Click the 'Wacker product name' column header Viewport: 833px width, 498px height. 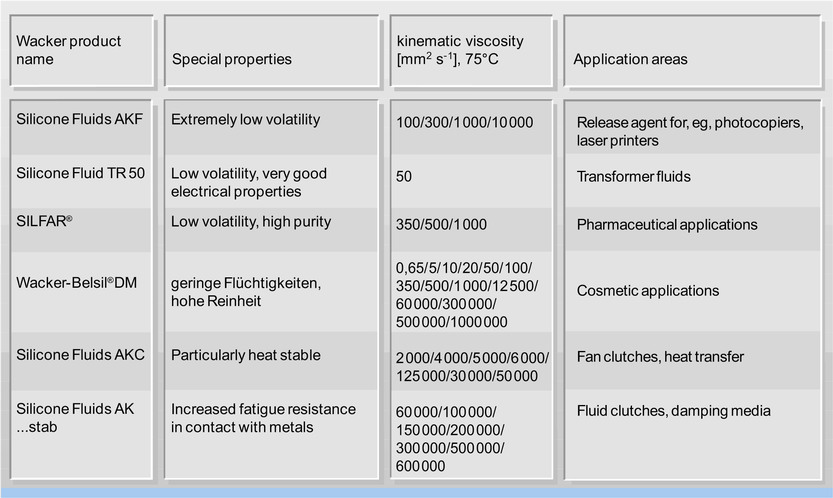(81, 50)
